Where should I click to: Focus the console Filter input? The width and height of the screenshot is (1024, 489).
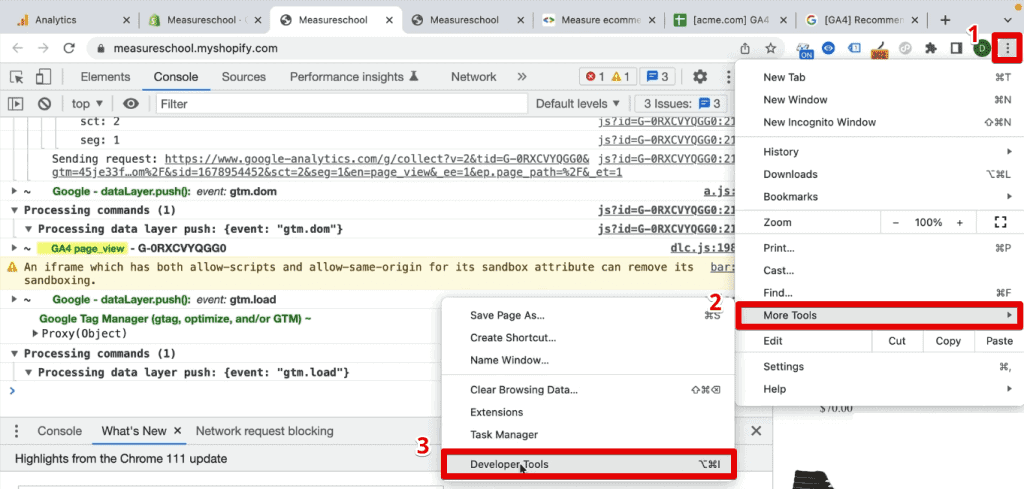[342, 103]
